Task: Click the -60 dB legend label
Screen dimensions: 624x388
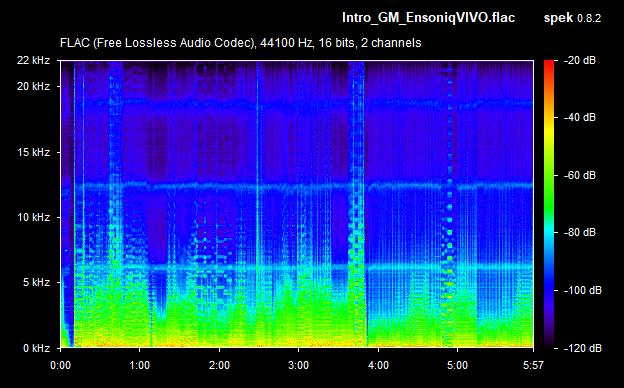Action: [580, 175]
